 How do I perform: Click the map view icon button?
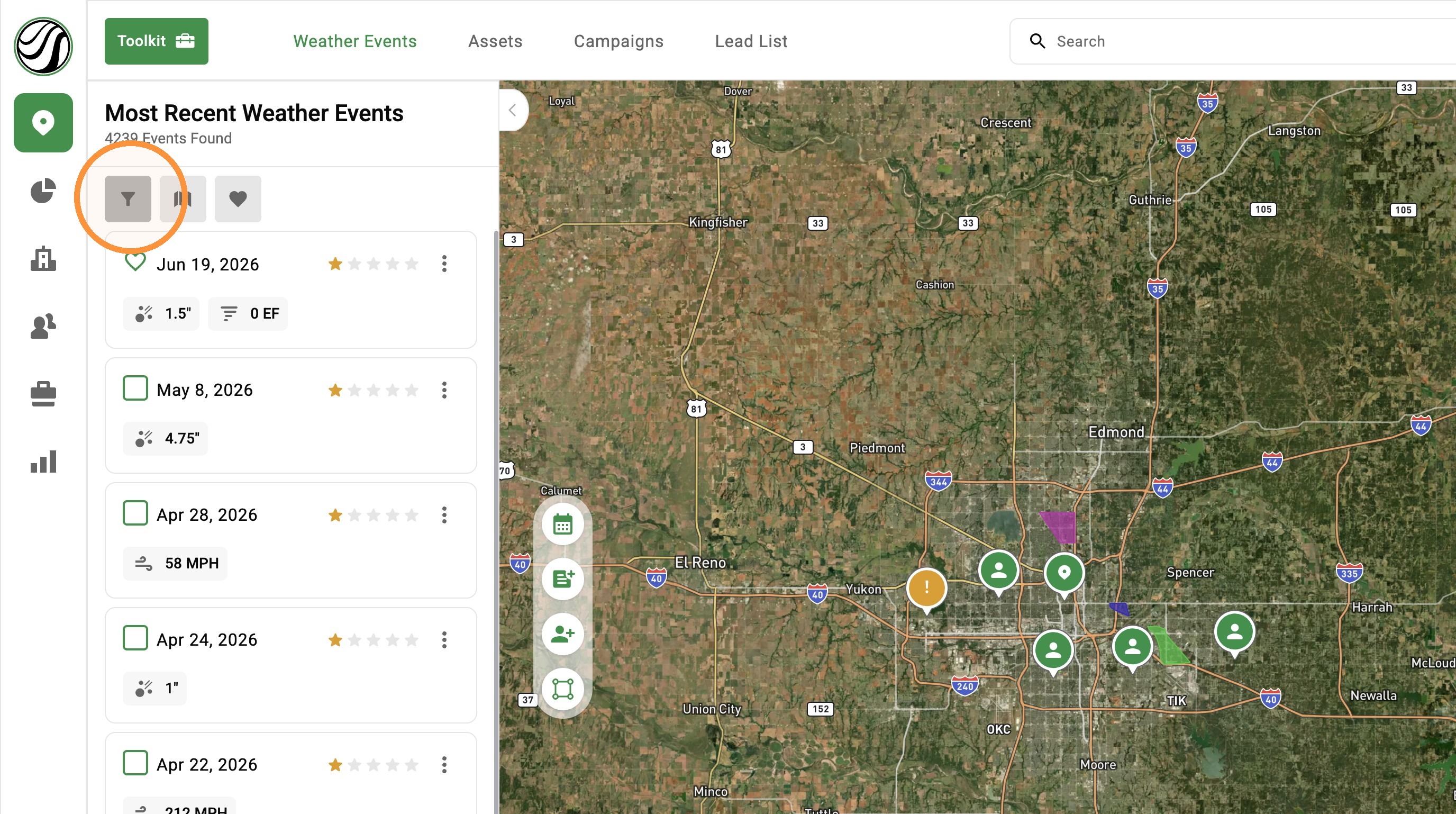[183, 198]
